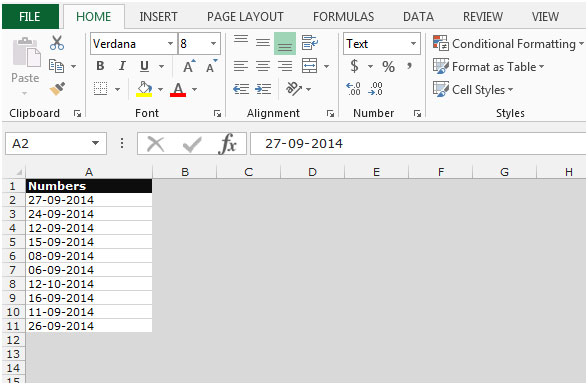Screen dimensions: 588x385
Task: Open Format as Table menu
Action: pyautogui.click(x=489, y=67)
